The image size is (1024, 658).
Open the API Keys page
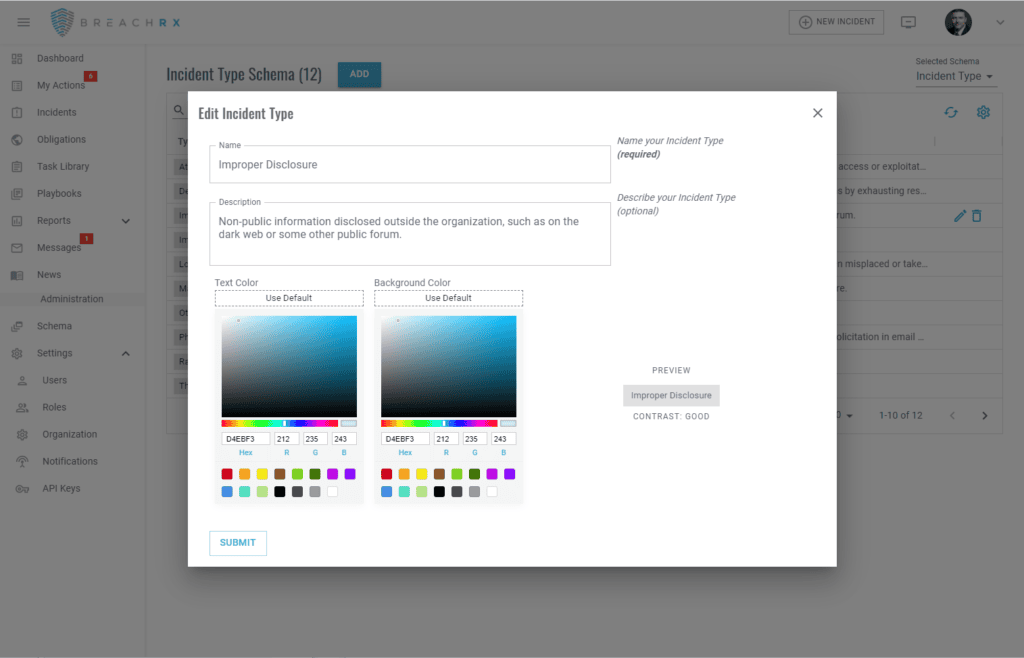coord(62,488)
